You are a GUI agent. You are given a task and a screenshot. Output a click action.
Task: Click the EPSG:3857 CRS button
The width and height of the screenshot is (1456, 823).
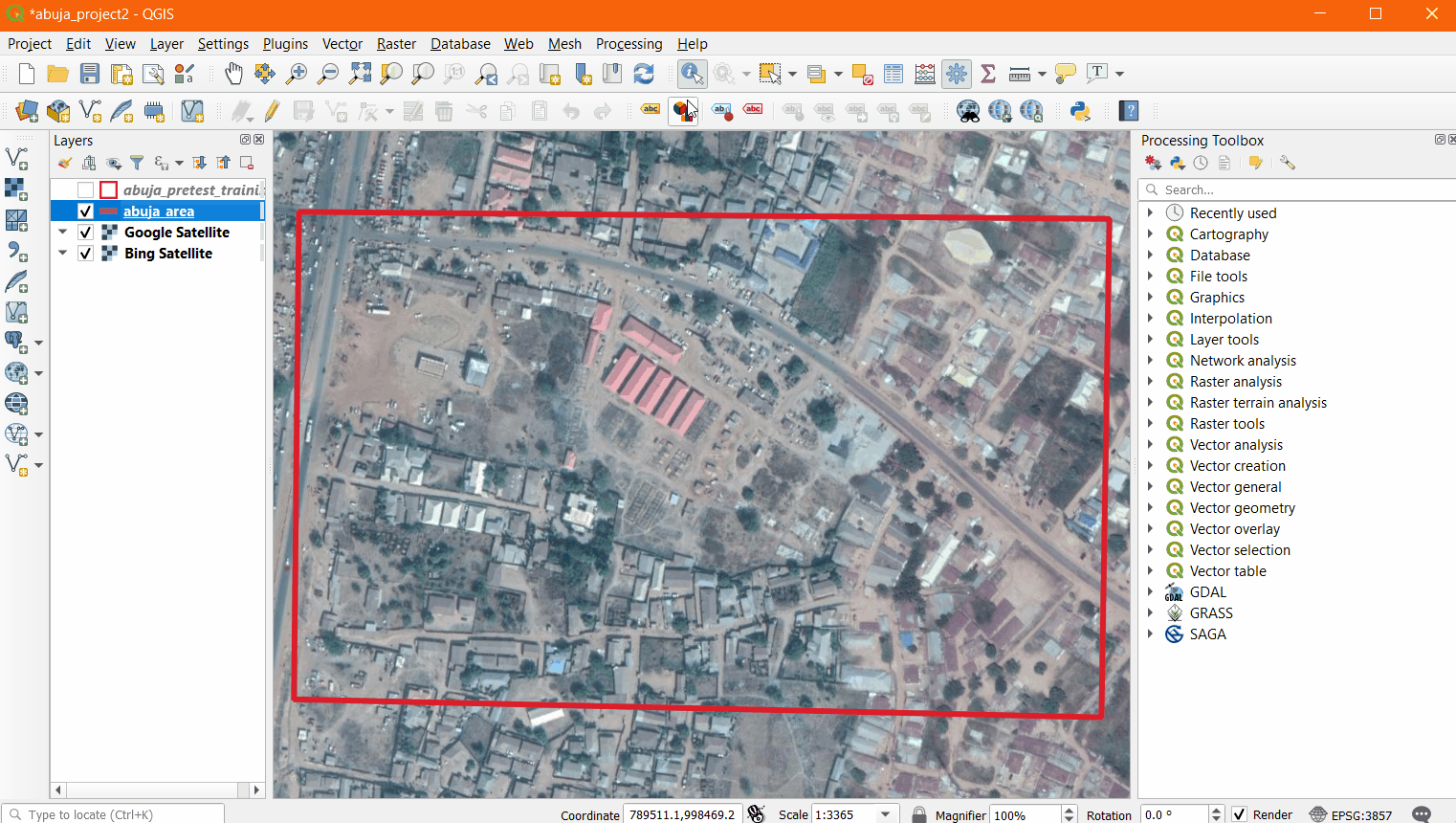coord(1351,814)
